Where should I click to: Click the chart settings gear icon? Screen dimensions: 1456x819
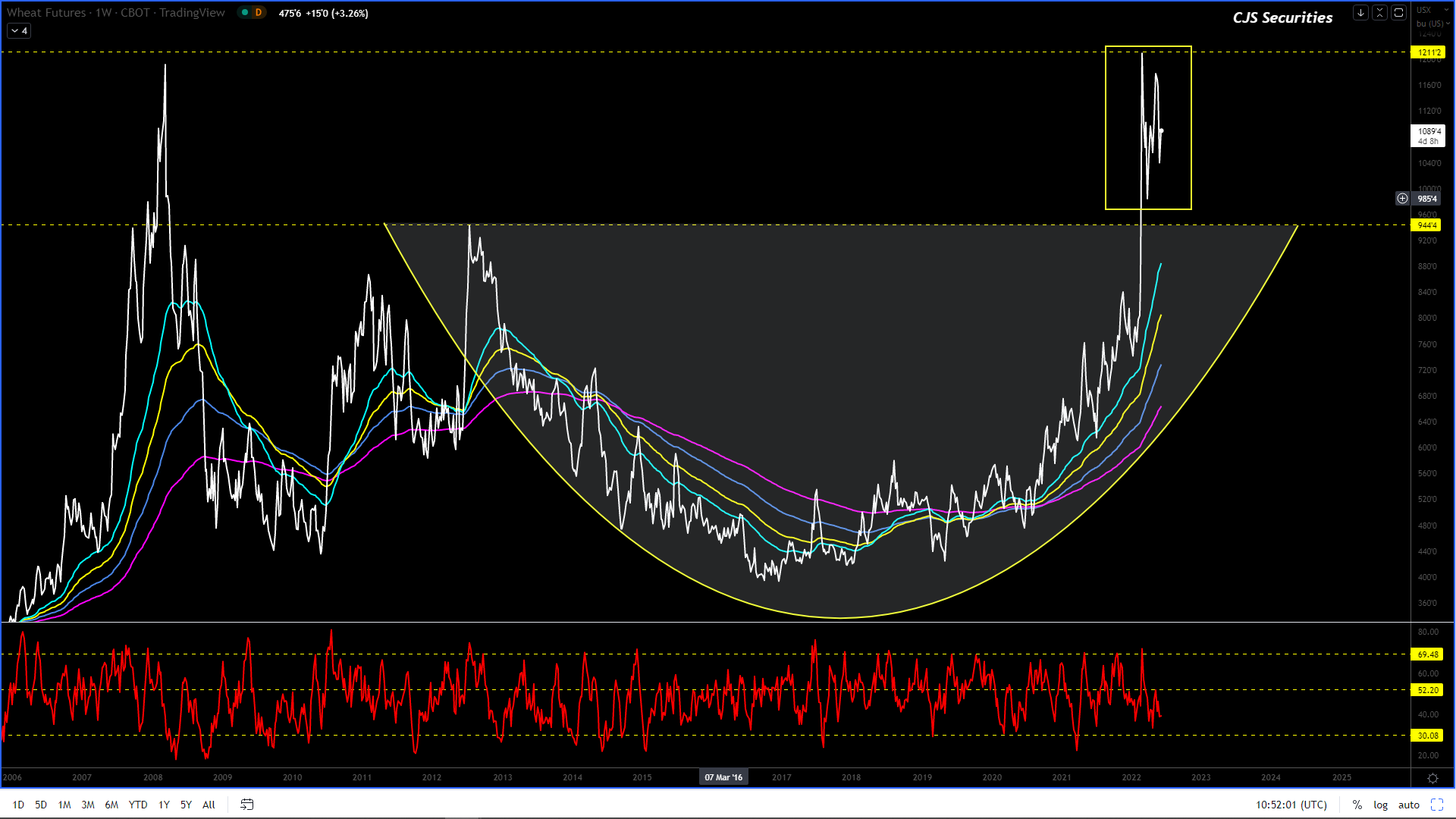(1432, 778)
